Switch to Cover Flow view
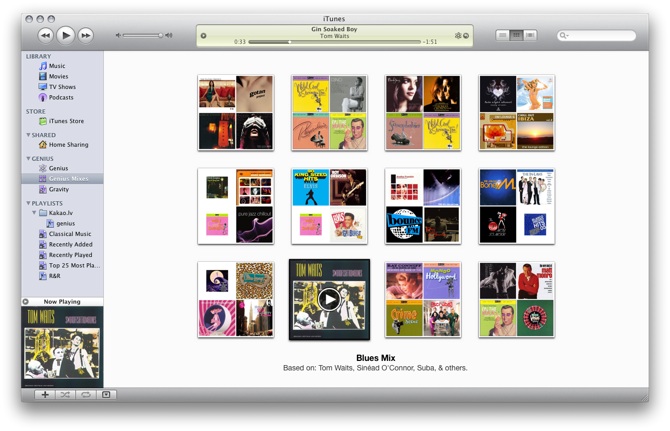The height and width of the screenshot is (431, 670). pyautogui.click(x=530, y=35)
